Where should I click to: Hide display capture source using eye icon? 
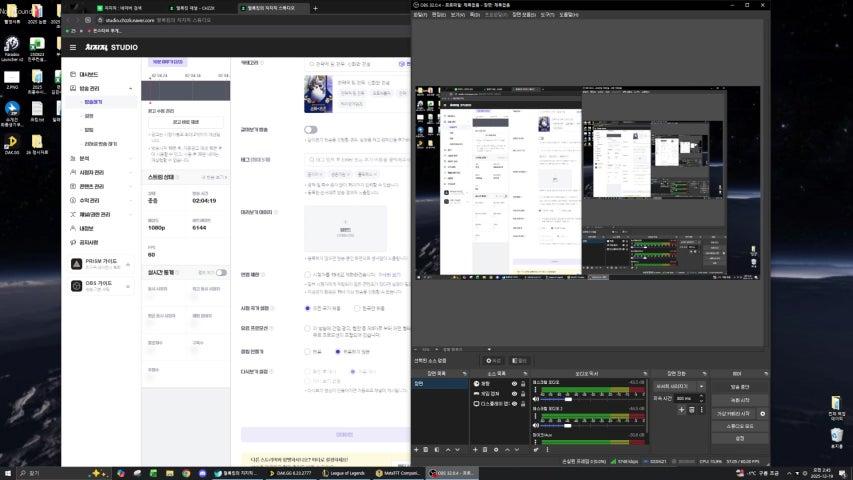[x=514, y=404]
